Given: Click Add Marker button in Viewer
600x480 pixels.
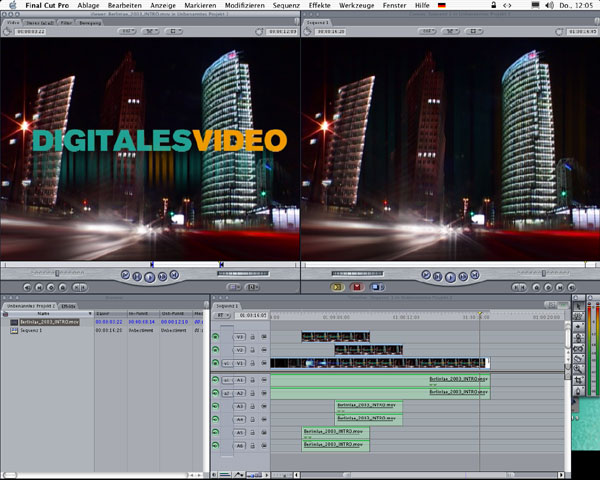Looking at the screenshot, I should [x=63, y=287].
